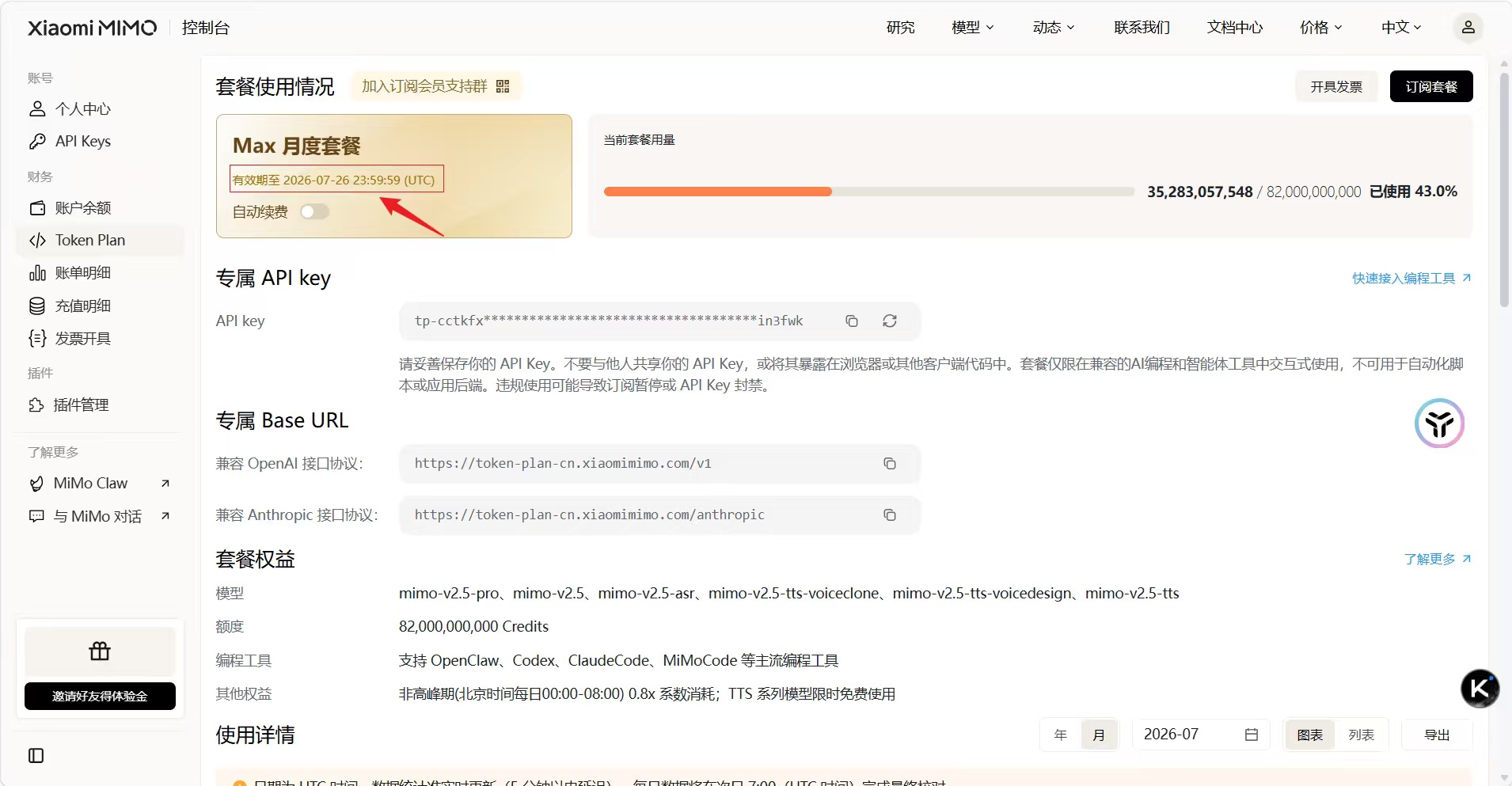Screen dimensions: 1512x786
Task: Expand the 价格 dropdown menu
Action: pos(1321,28)
